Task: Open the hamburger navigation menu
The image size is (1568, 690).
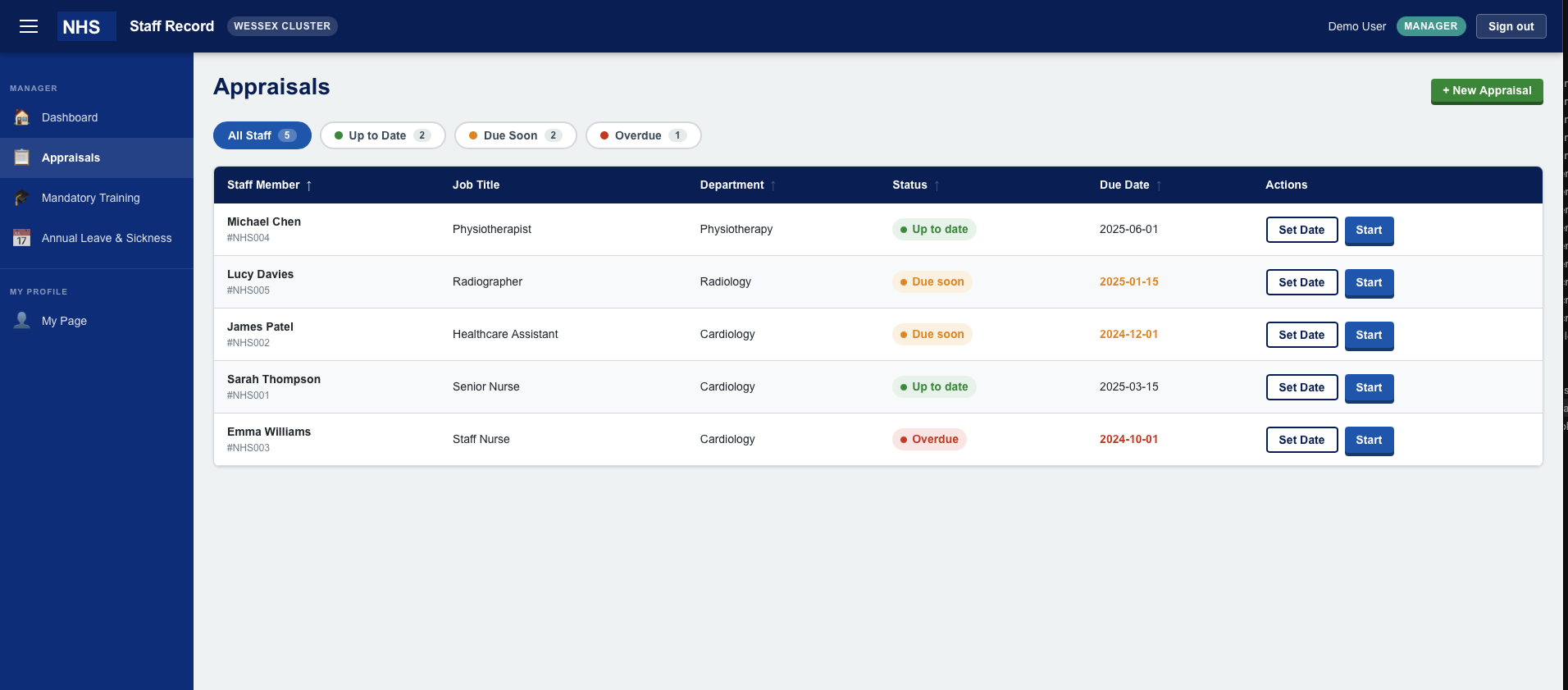Action: coord(29,26)
